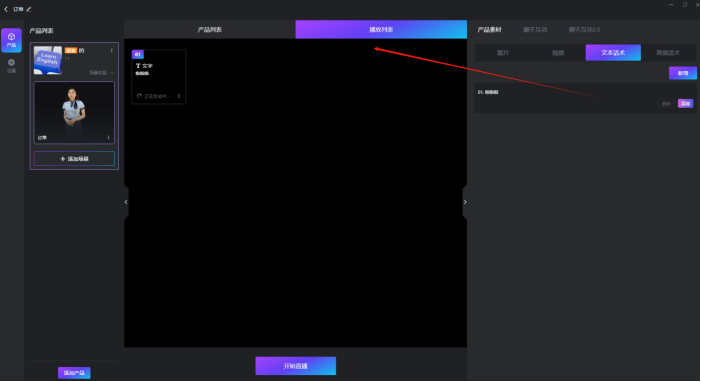Select the presenter scene thumbnail
Image resolution: width=701 pixels, height=382 pixels.
coord(74,113)
